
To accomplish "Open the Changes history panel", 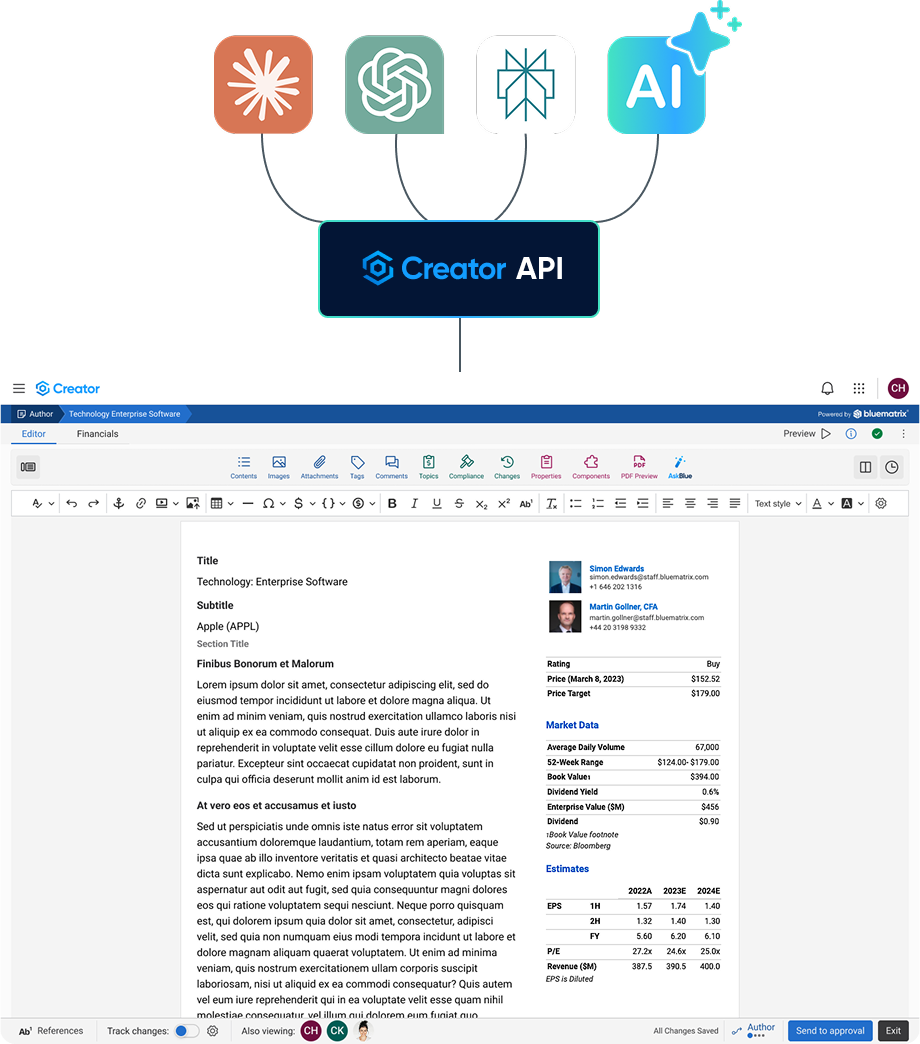I will [x=507, y=467].
